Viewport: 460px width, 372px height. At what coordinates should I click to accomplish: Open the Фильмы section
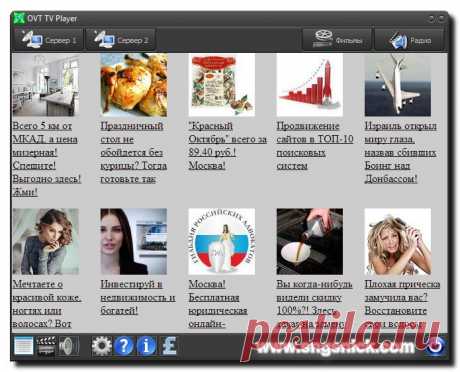[337, 40]
